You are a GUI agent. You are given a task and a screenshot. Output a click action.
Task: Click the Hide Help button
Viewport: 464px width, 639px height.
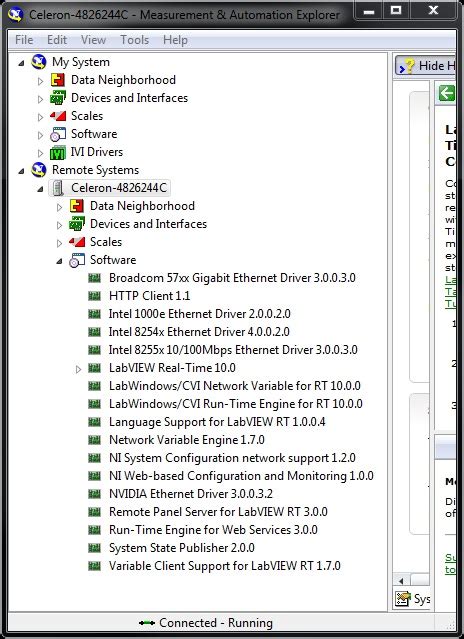pos(426,66)
